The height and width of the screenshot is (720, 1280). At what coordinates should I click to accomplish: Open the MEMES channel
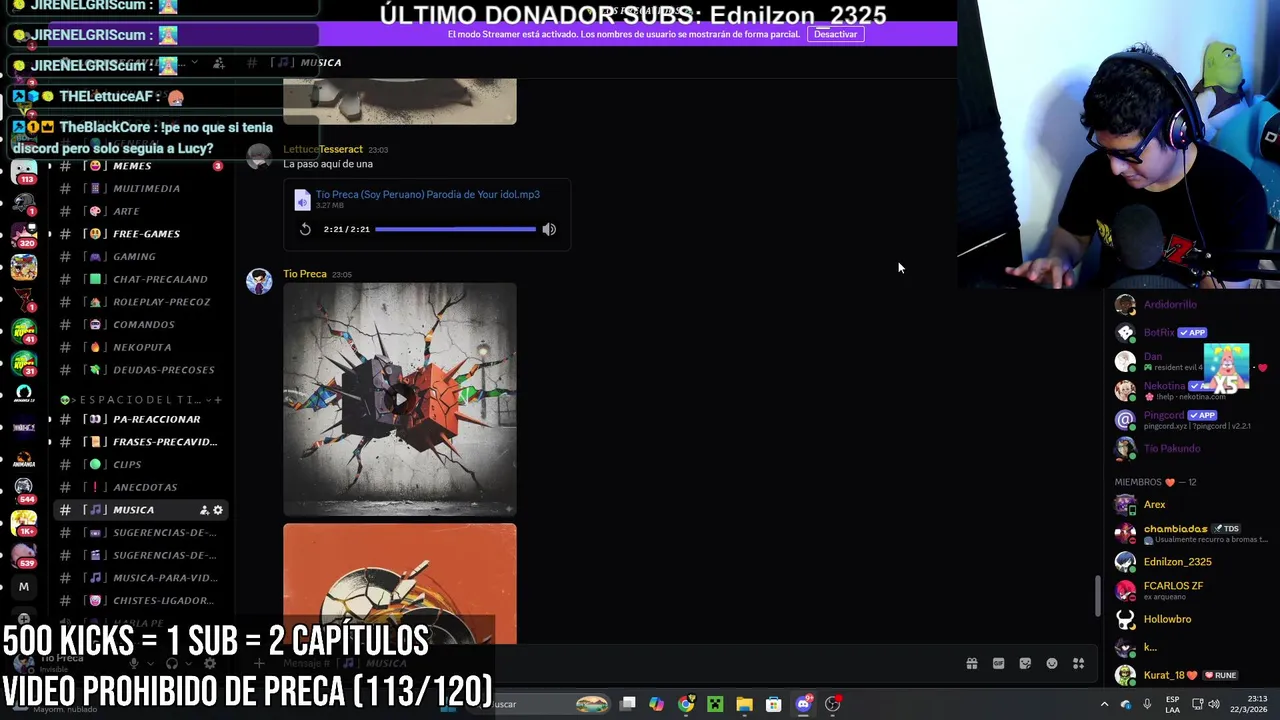140,166
